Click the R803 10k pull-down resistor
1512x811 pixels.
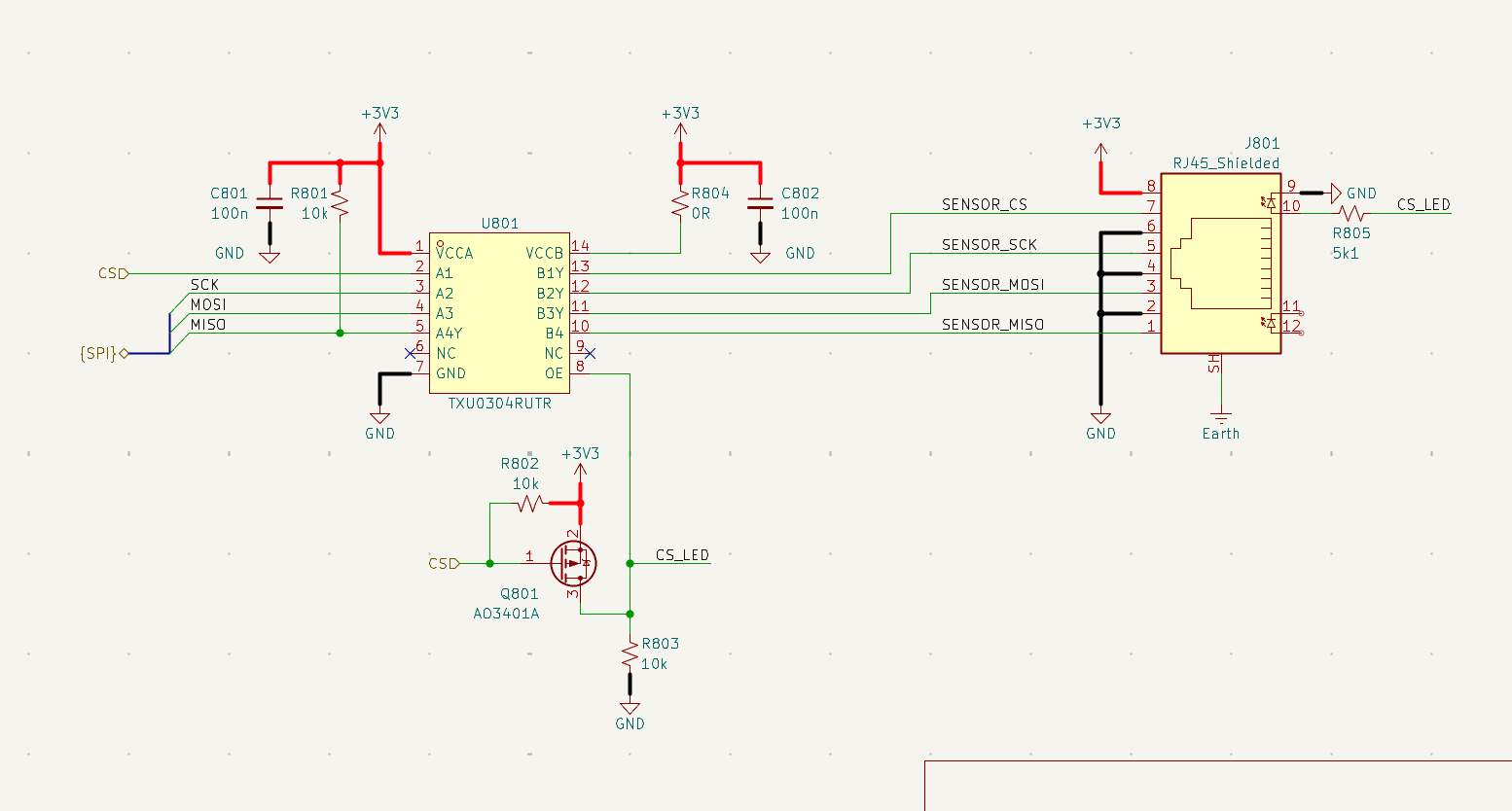630,654
